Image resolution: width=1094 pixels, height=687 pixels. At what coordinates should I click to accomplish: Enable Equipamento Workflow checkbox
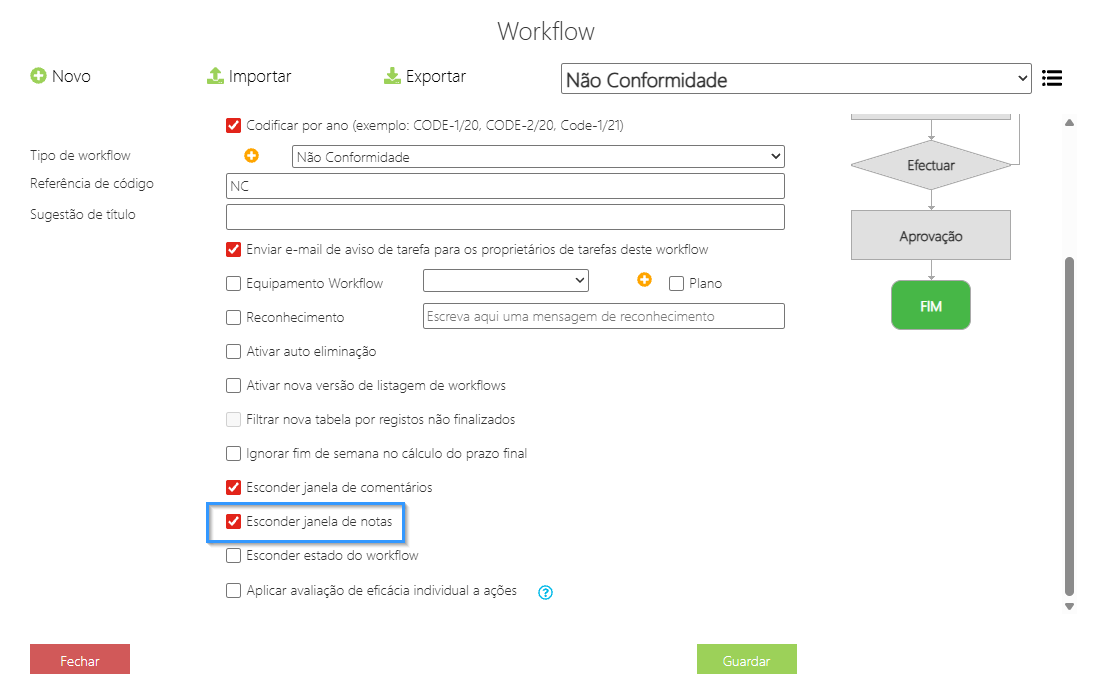pyautogui.click(x=234, y=284)
